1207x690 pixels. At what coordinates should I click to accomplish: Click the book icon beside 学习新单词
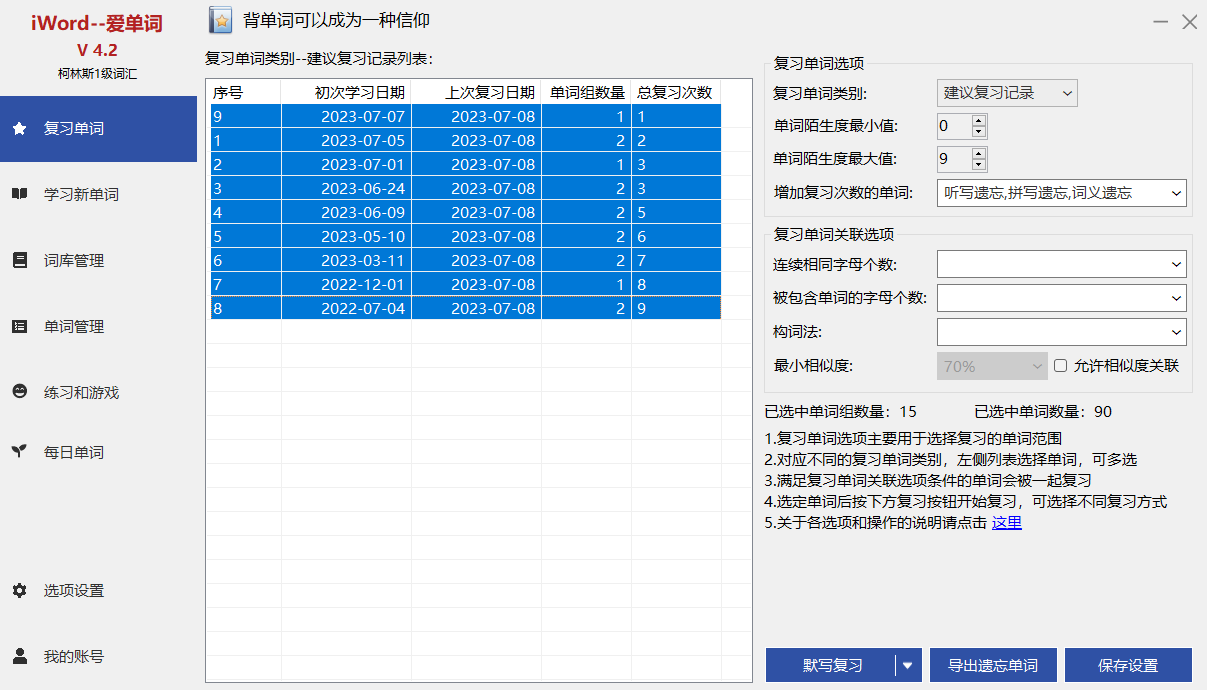tap(19, 195)
